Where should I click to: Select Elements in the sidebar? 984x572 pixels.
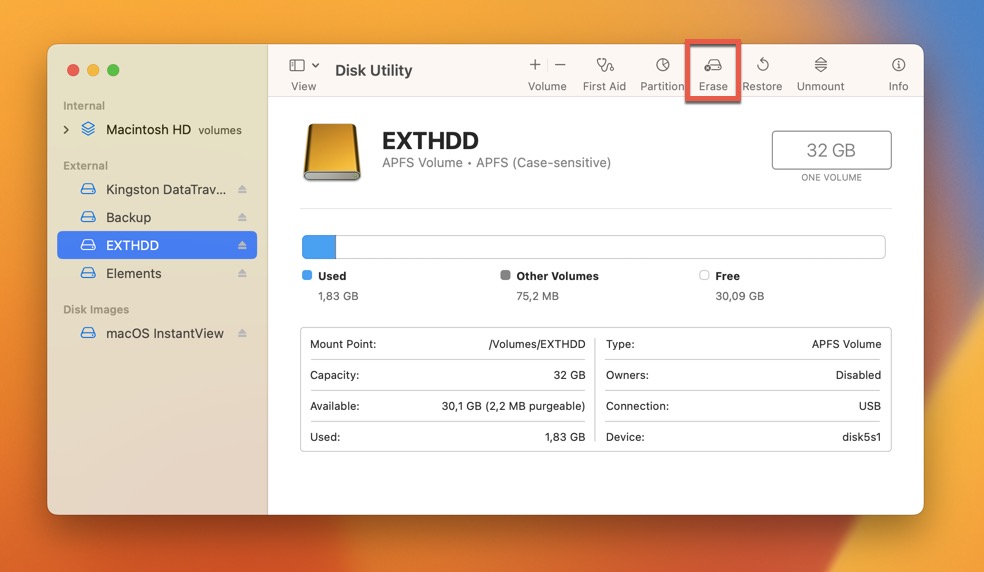(x=133, y=274)
